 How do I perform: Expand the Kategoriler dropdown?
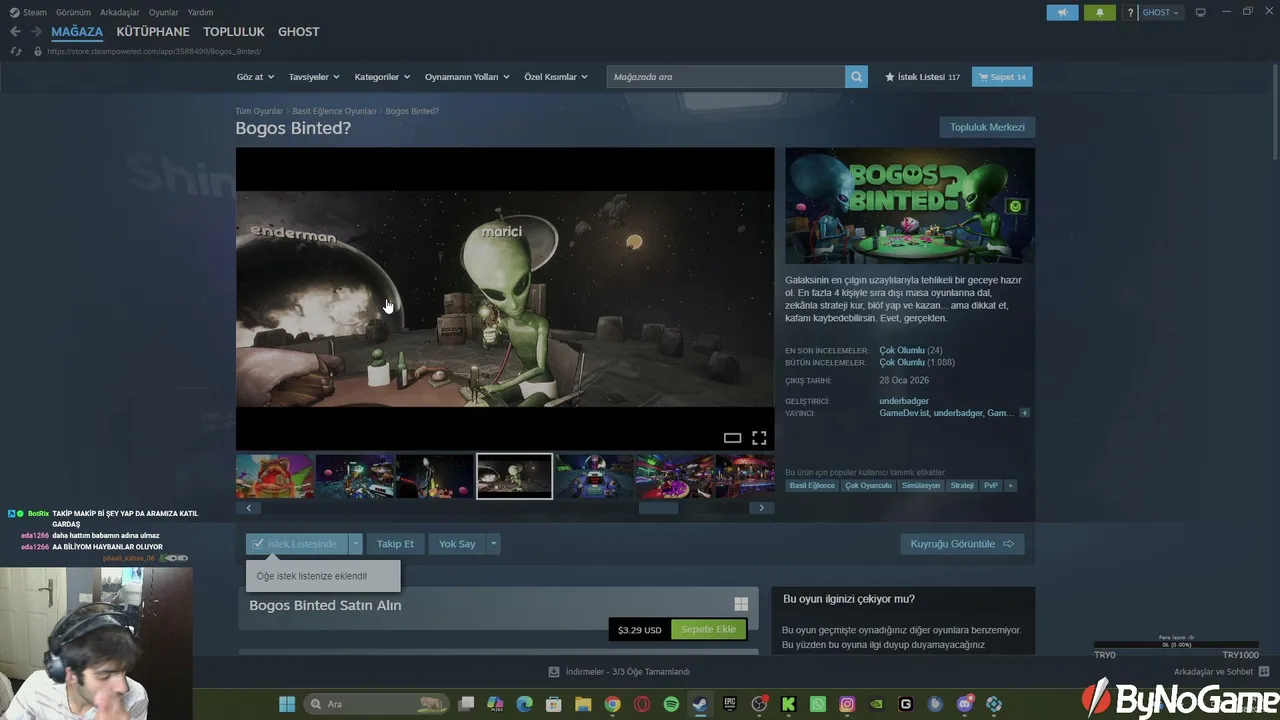tap(382, 77)
